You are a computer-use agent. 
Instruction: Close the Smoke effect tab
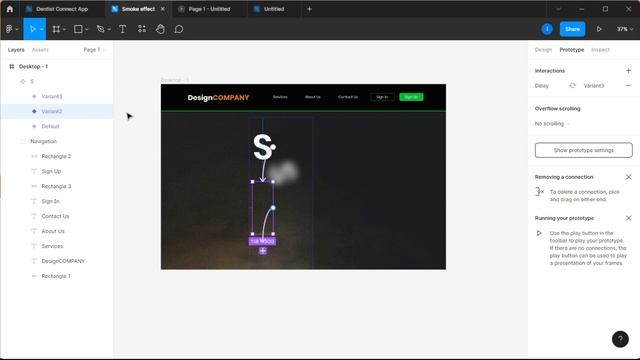pos(163,9)
